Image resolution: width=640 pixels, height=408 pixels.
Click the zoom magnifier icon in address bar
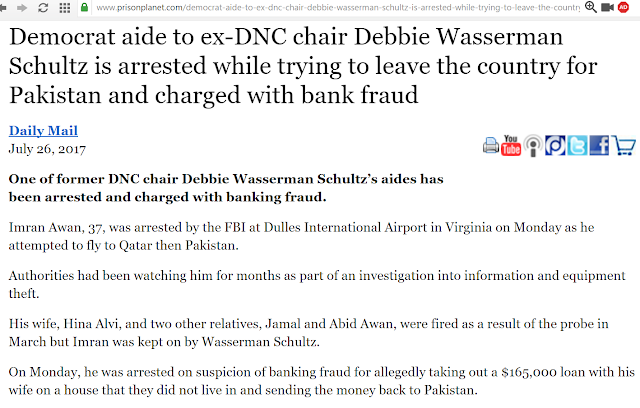click(590, 8)
